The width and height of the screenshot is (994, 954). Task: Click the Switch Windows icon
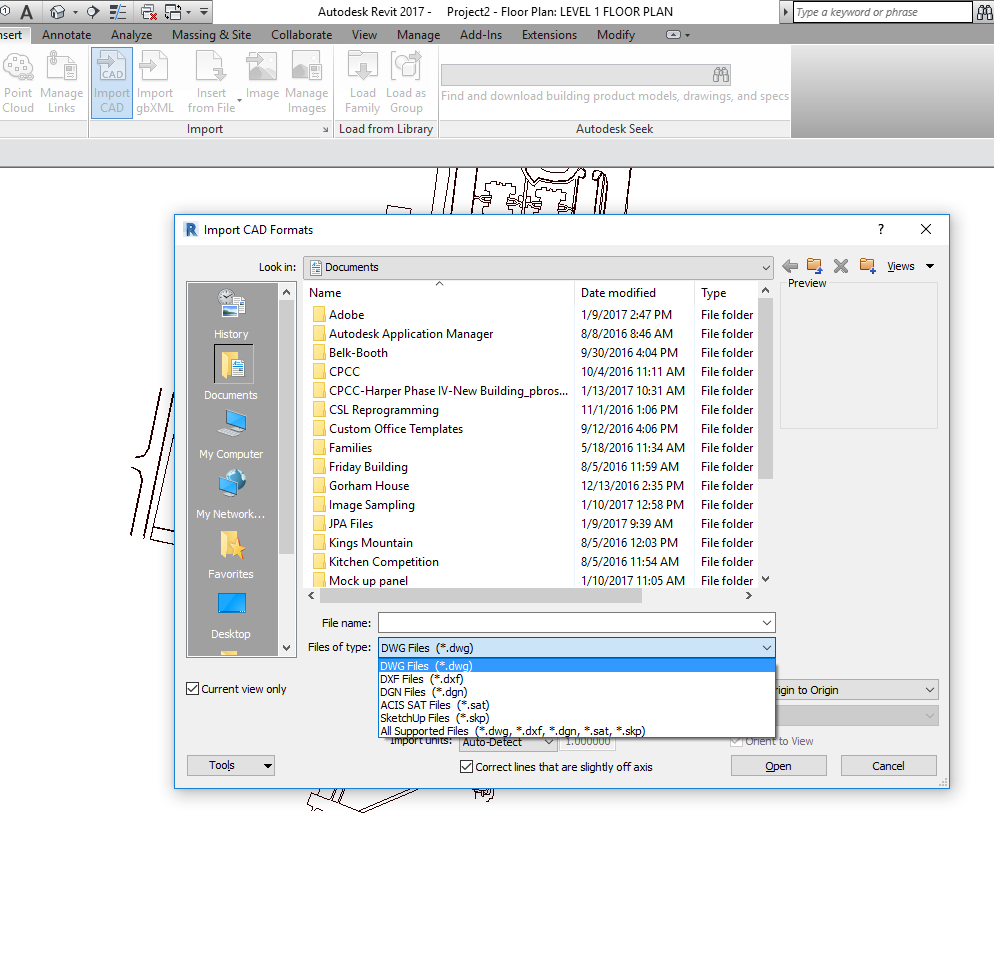173,11
